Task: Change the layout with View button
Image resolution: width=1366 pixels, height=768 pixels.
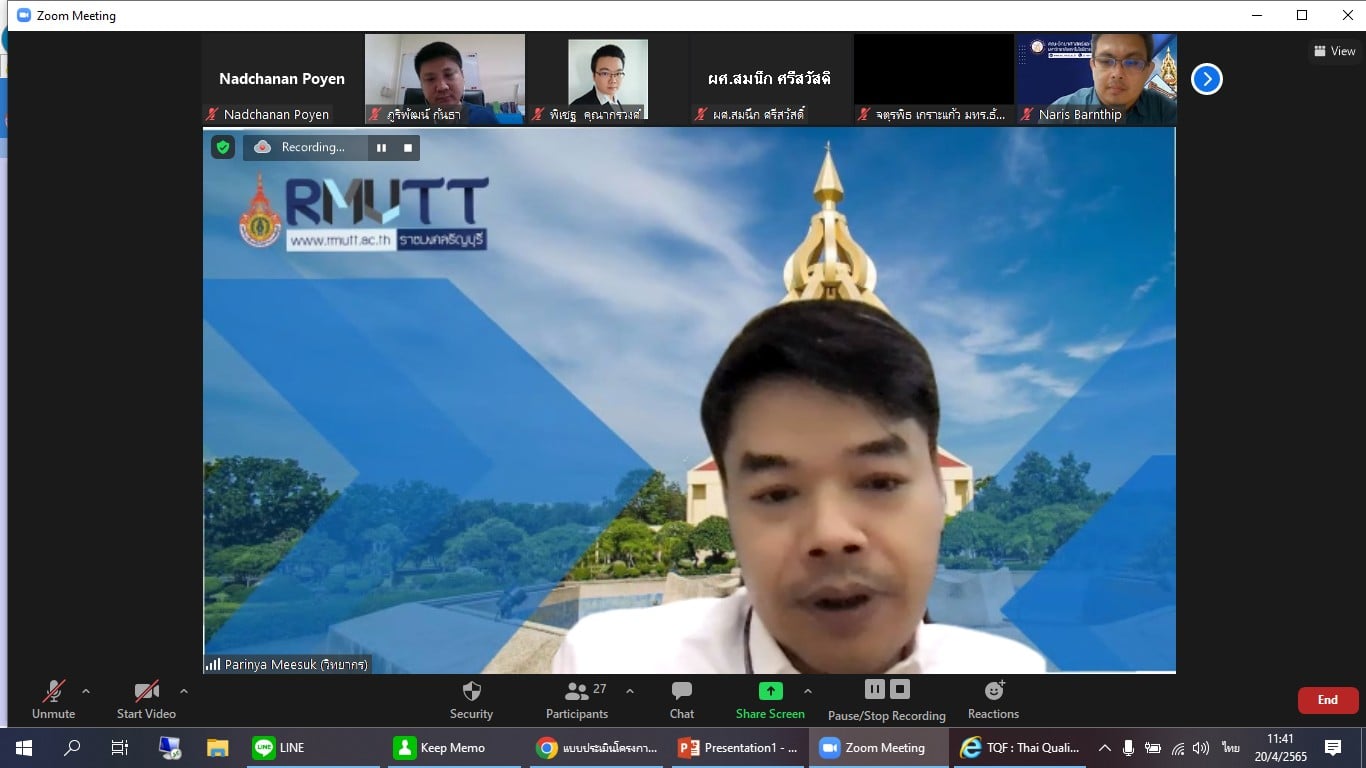Action: [1335, 51]
